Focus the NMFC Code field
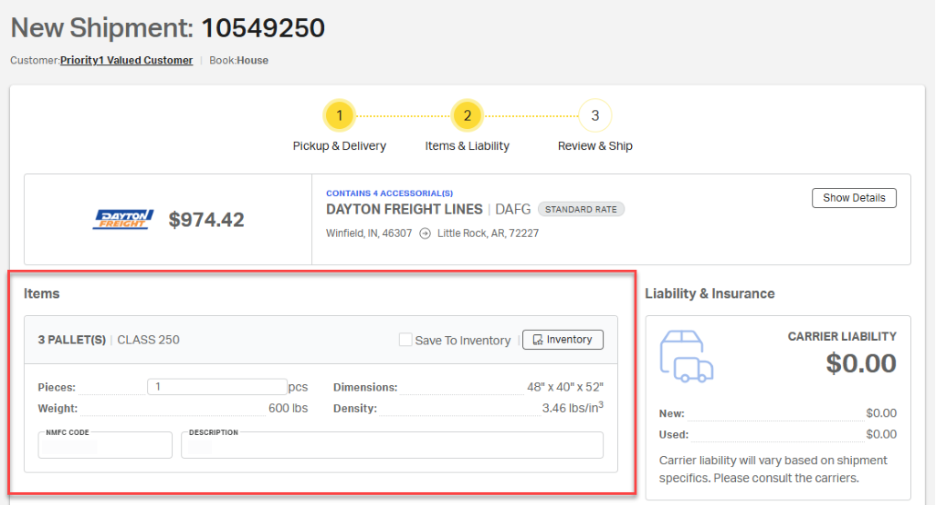This screenshot has width=936, height=505. (105, 446)
